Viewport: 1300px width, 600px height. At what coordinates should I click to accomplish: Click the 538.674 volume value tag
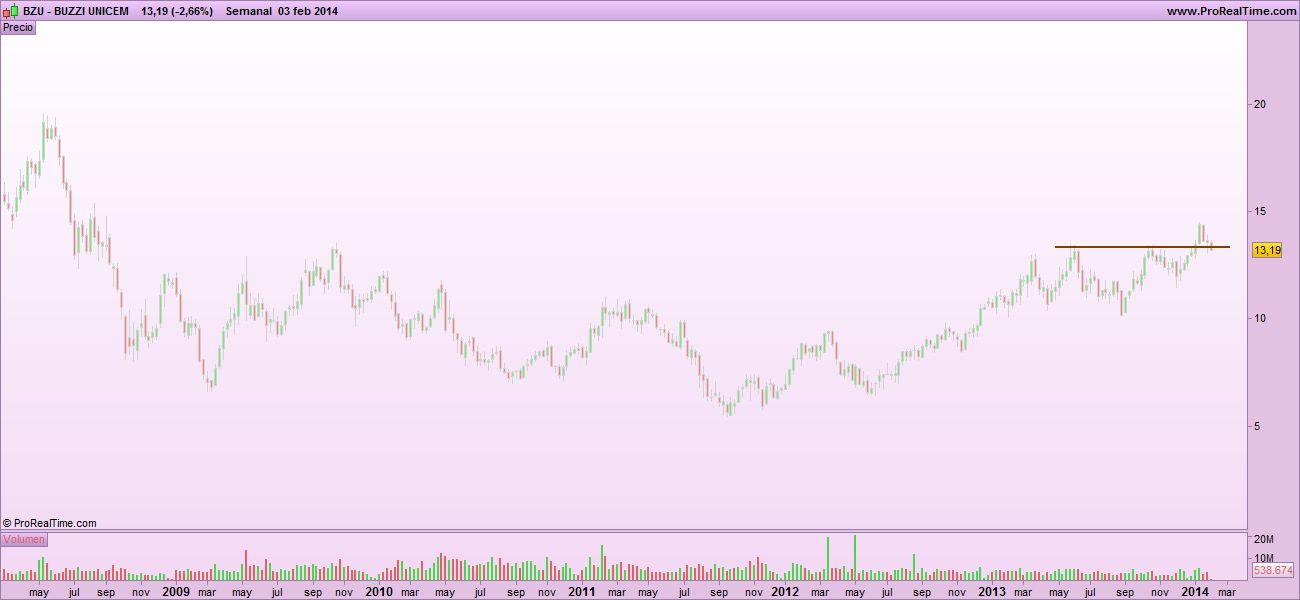coord(1273,570)
